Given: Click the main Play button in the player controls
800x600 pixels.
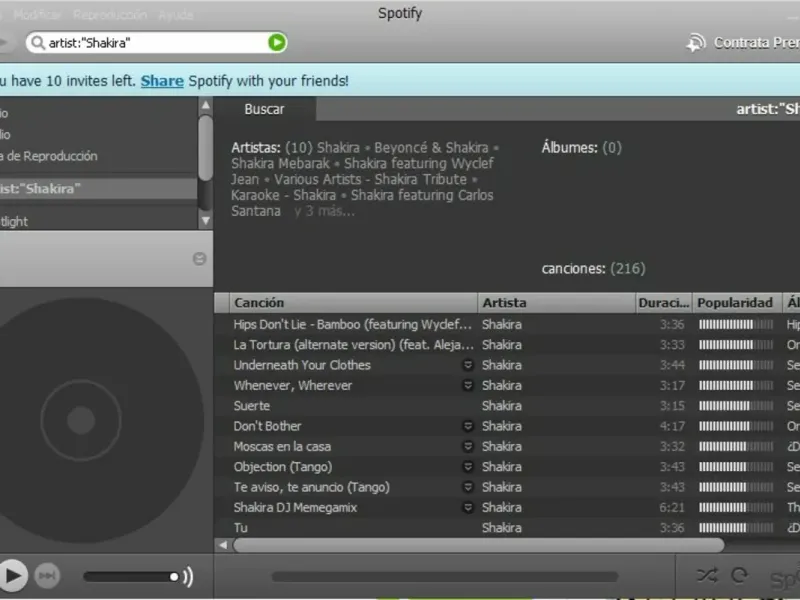Looking at the screenshot, I should coord(12,576).
